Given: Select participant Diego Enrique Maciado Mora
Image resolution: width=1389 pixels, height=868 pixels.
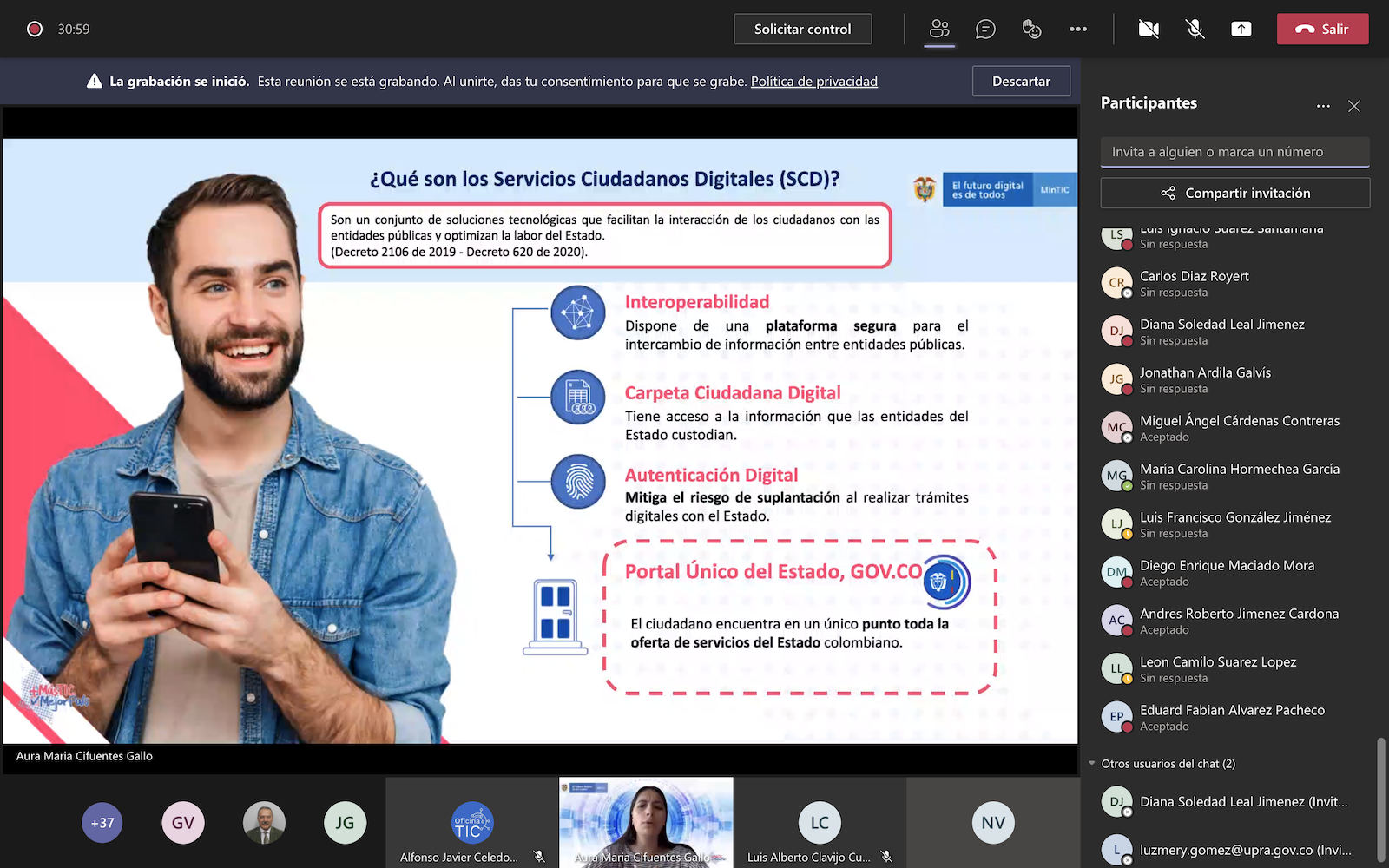Looking at the screenshot, I should pos(1234,572).
